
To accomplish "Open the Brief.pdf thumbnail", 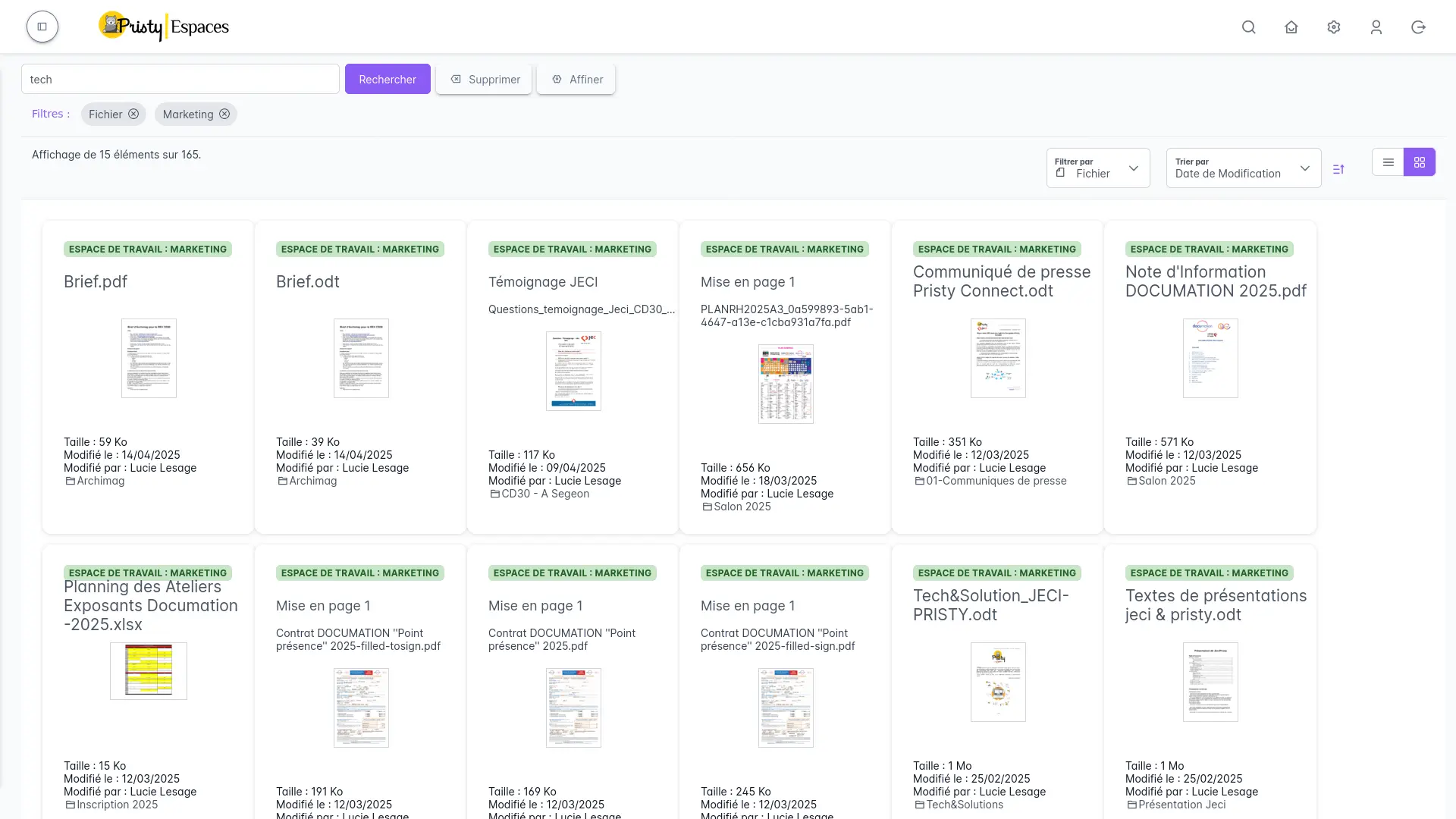I will click(149, 358).
